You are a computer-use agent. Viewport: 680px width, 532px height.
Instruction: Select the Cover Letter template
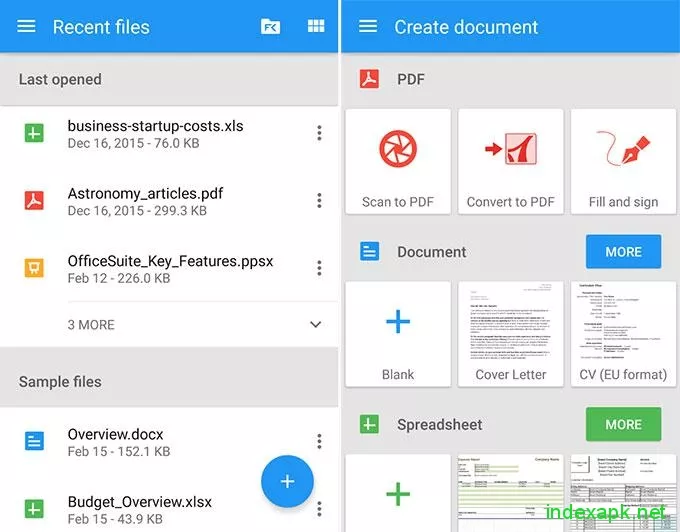click(511, 334)
